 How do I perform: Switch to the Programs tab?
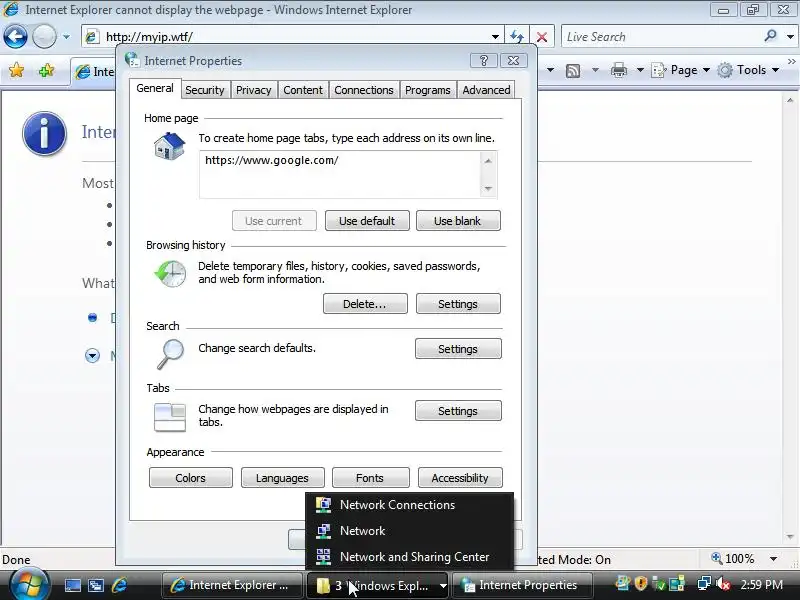click(428, 90)
